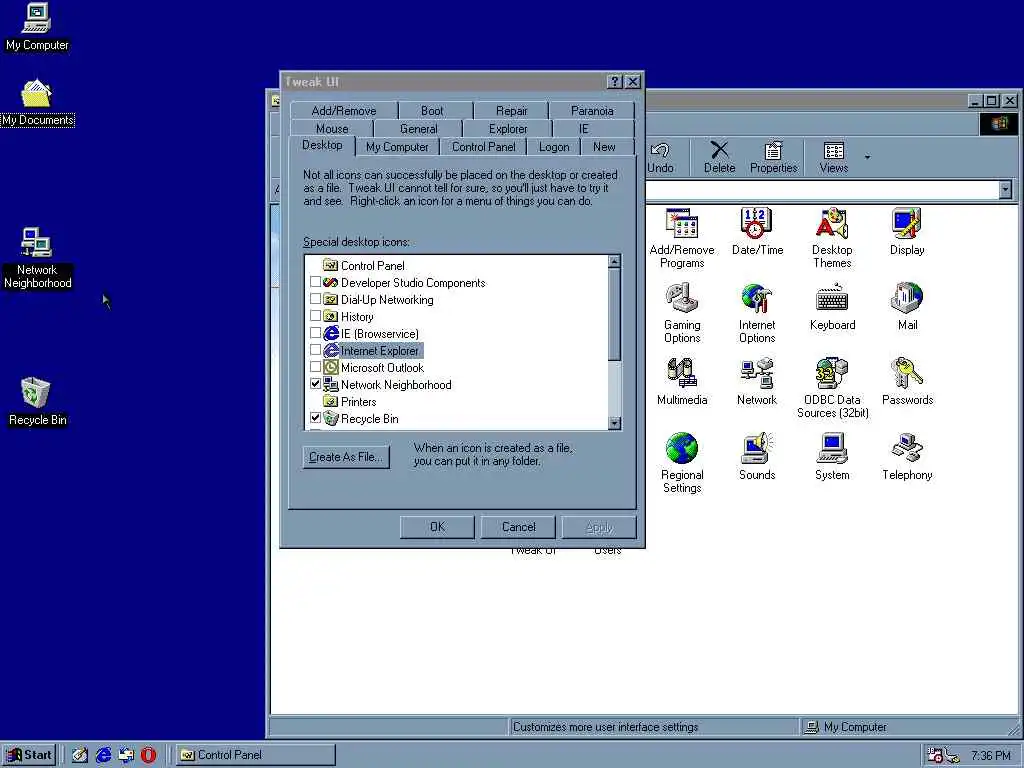Enable the Developer Studio Components checkbox

pyautogui.click(x=315, y=282)
